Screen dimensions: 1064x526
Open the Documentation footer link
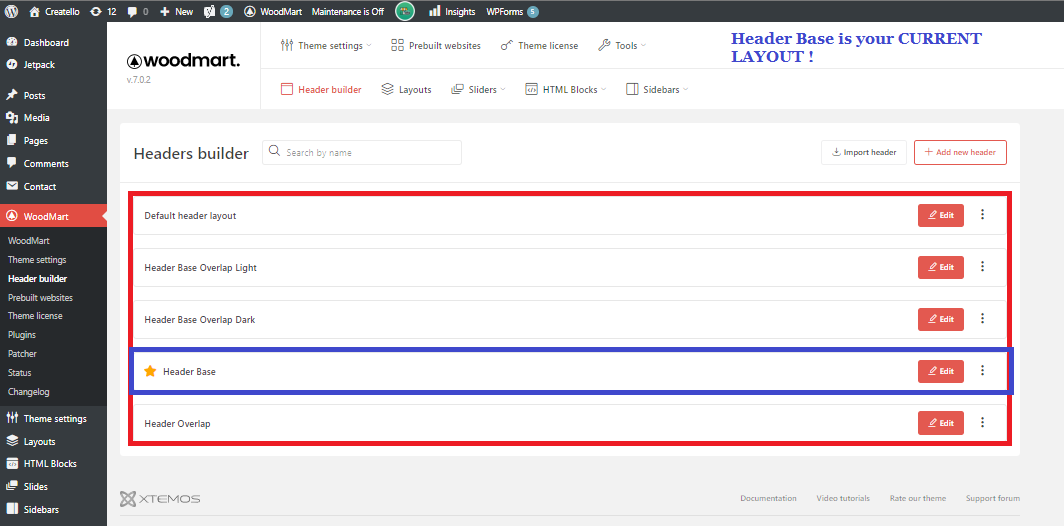pyautogui.click(x=768, y=498)
